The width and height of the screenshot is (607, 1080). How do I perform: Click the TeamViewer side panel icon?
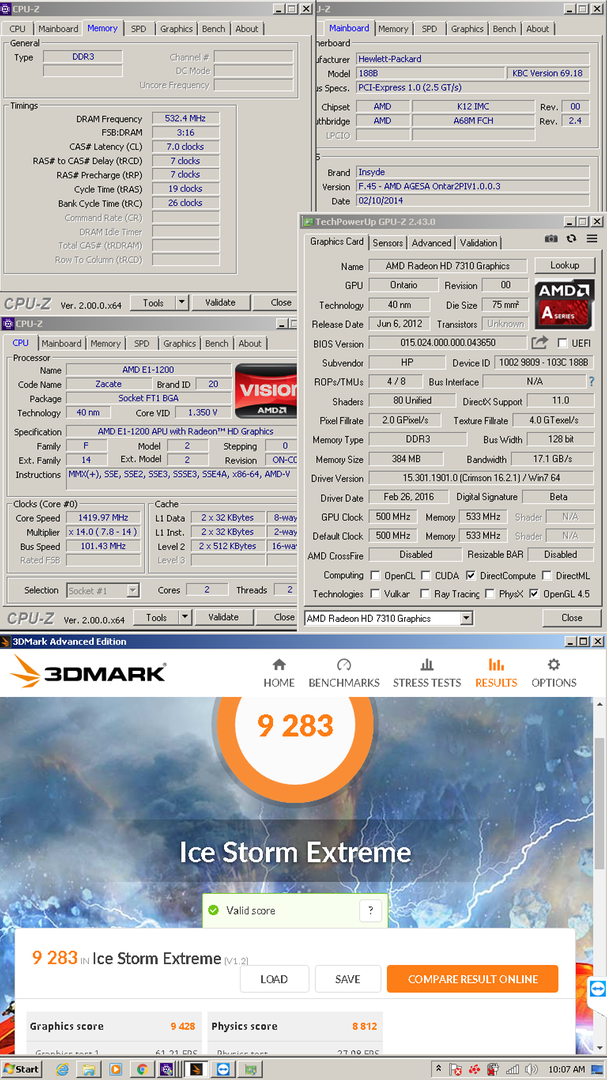(597, 989)
